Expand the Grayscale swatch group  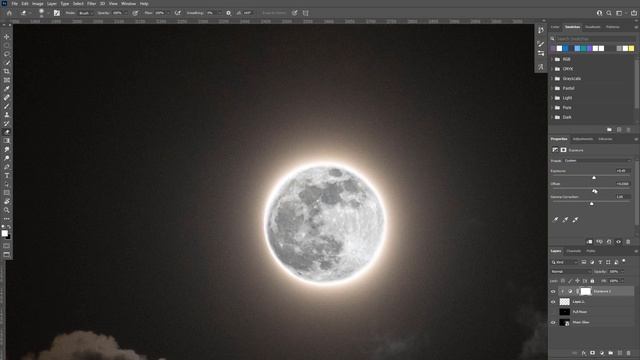(552, 78)
